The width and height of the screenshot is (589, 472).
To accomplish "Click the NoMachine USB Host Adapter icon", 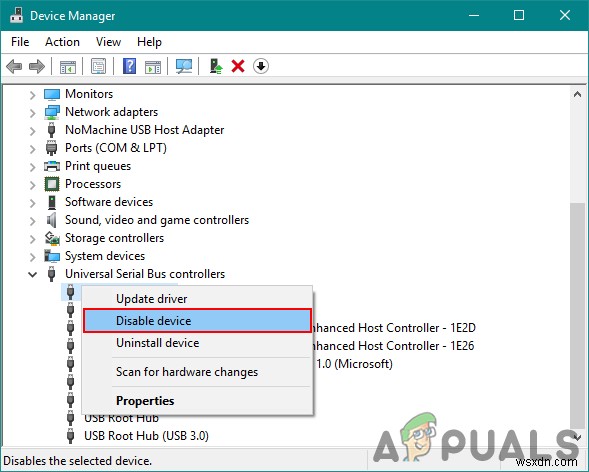I will [x=52, y=130].
